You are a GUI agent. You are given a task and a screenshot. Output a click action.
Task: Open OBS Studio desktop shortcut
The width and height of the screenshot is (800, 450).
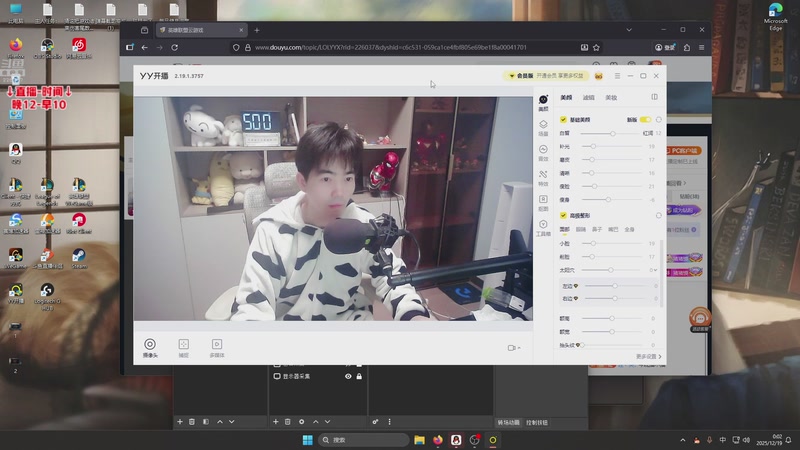47,49
